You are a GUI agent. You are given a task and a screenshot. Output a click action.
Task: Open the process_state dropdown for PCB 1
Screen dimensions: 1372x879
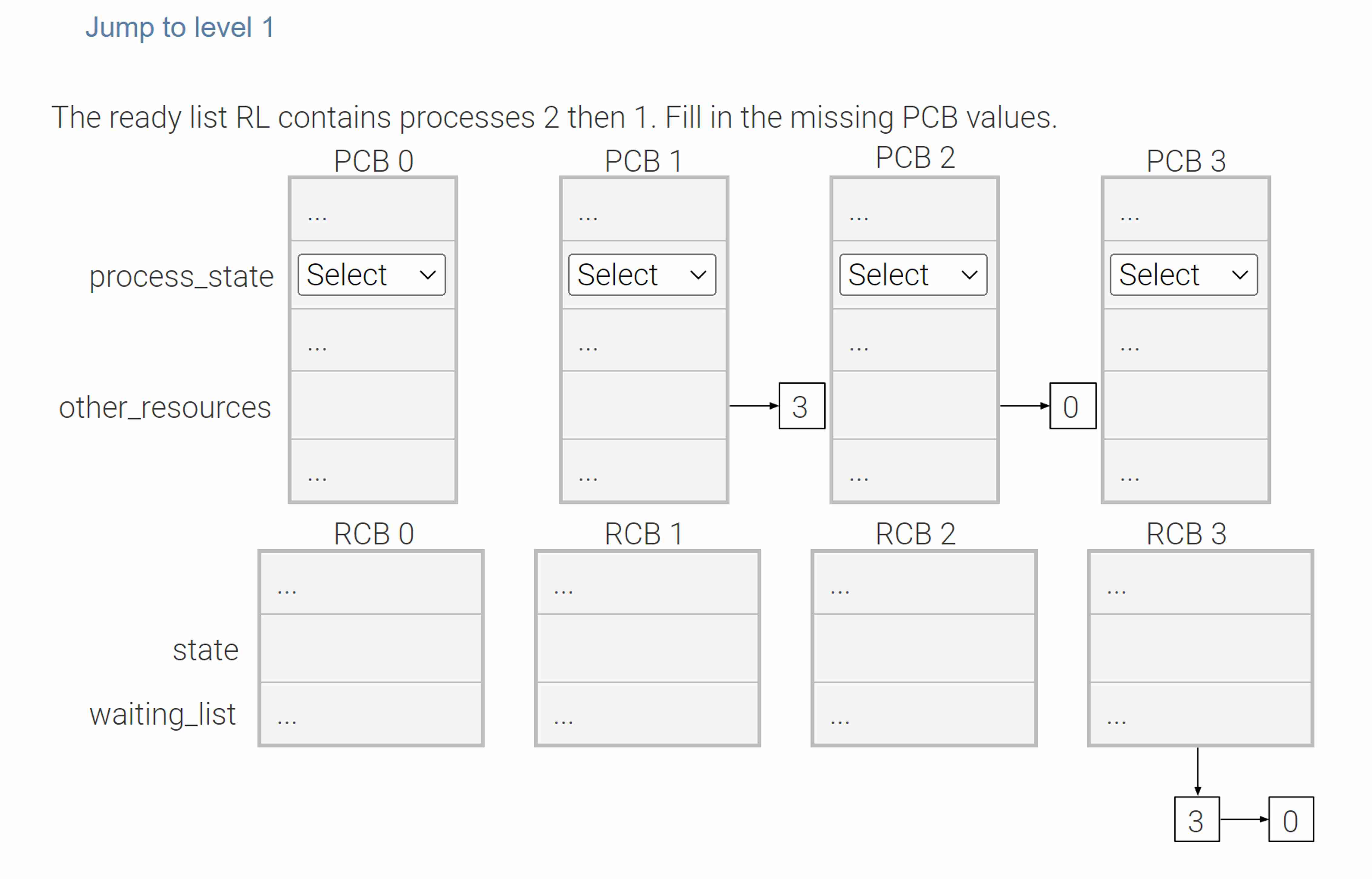coord(641,275)
